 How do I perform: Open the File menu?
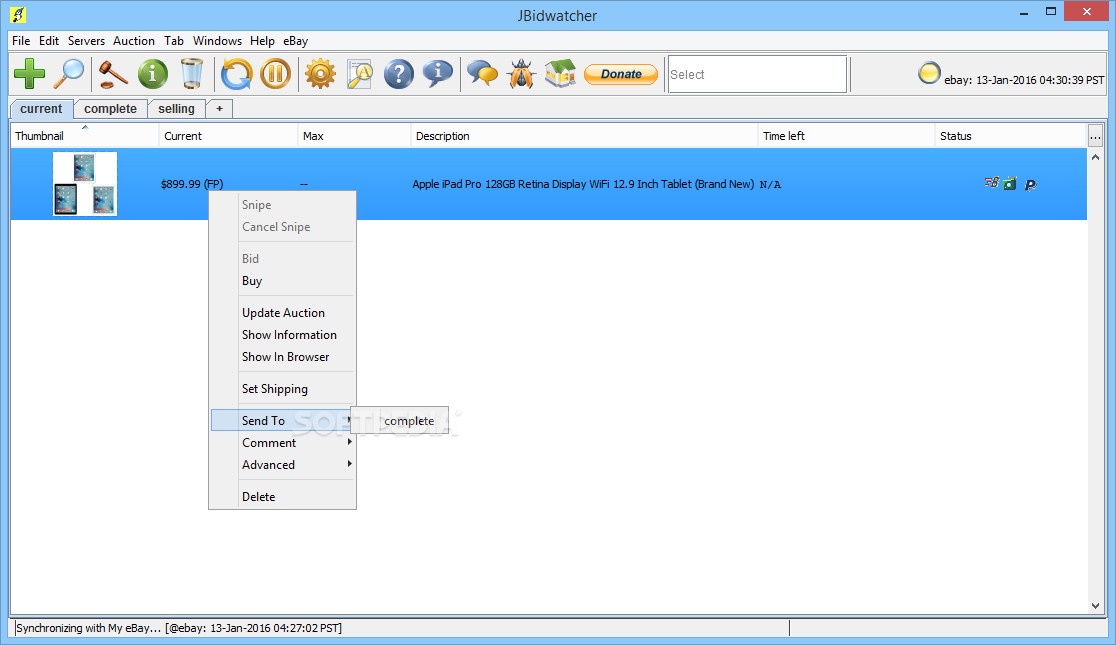pos(21,41)
